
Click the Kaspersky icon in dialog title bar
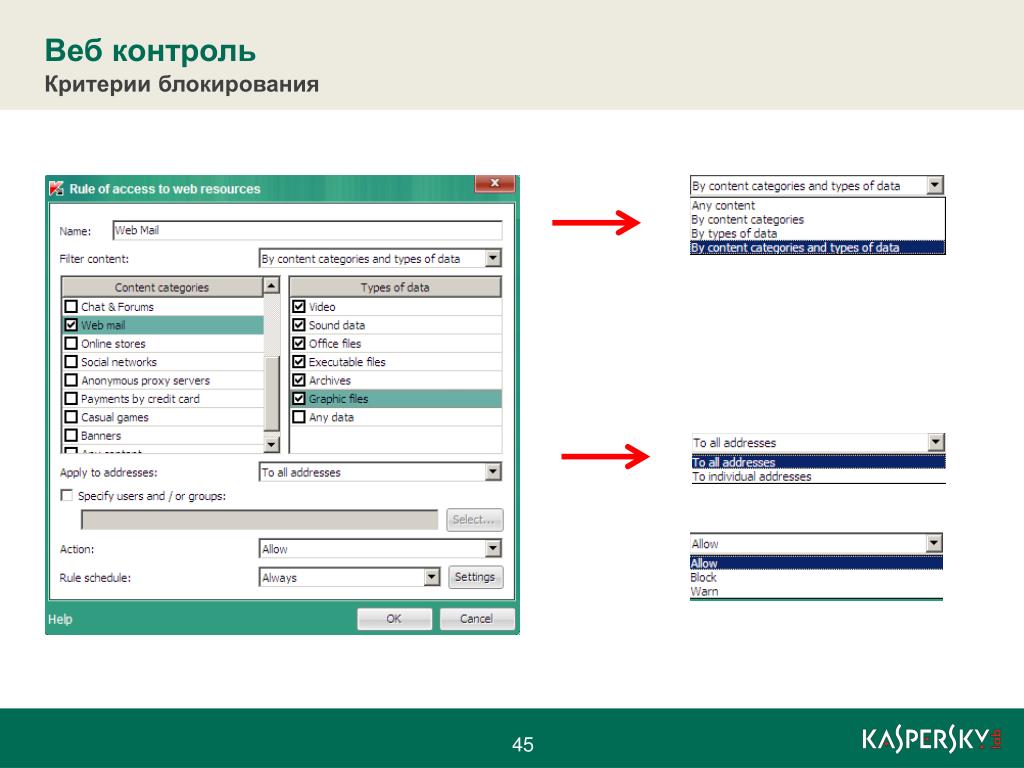(x=56, y=189)
